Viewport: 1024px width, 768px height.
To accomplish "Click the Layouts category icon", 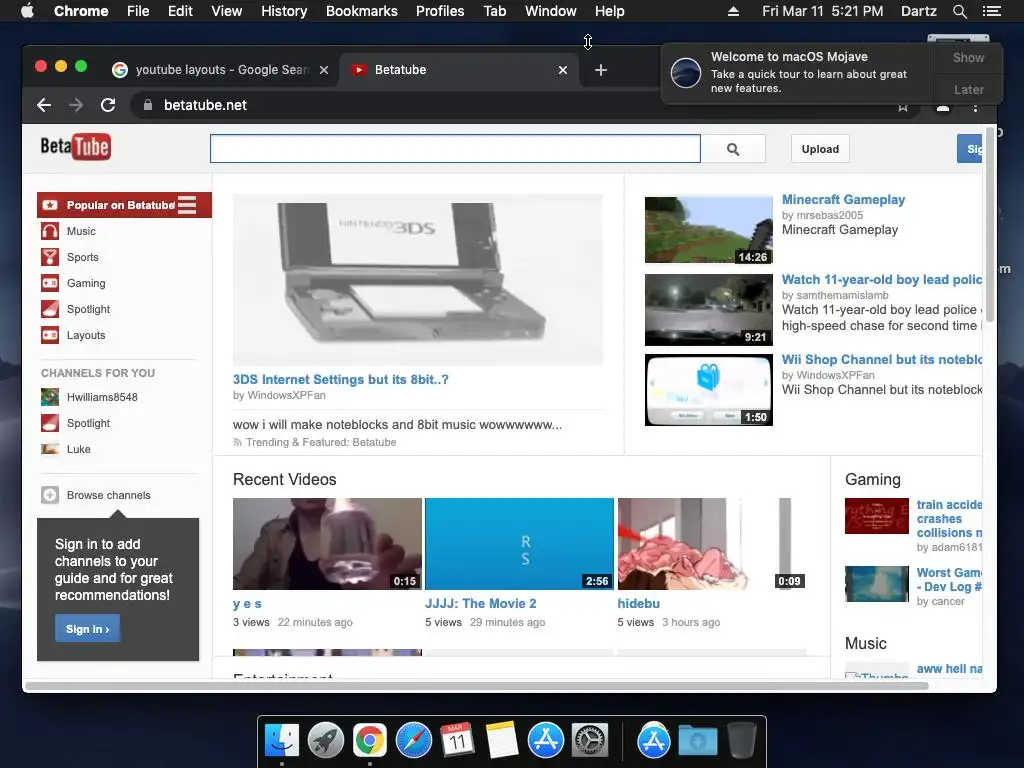I will 50,335.
